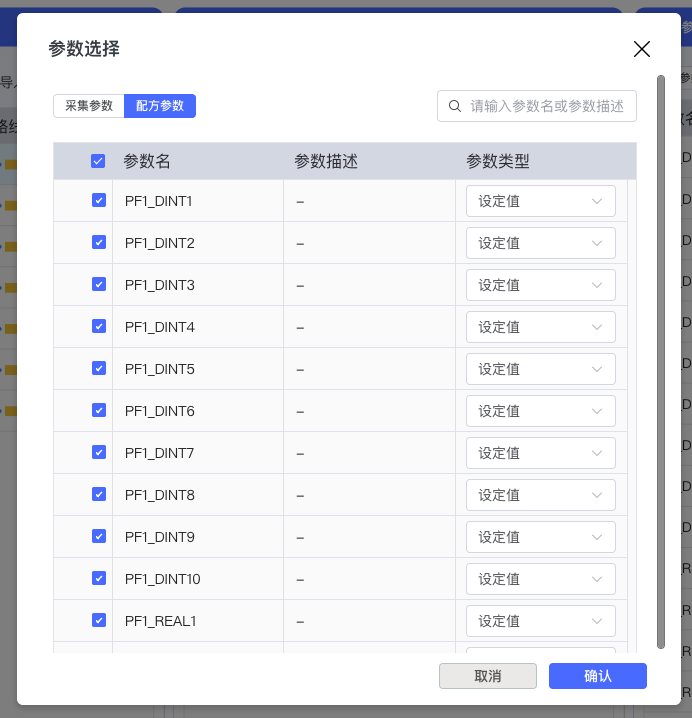Image resolution: width=692 pixels, height=718 pixels.
Task: Uncheck the PF1_DINT4 row checkbox
Action: click(x=99, y=326)
